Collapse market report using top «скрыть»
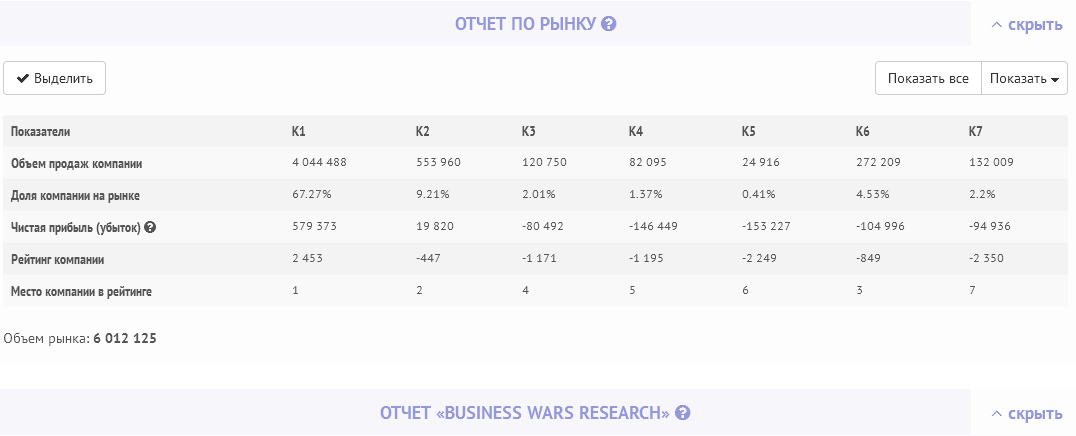This screenshot has width=1076, height=436. (1026, 24)
